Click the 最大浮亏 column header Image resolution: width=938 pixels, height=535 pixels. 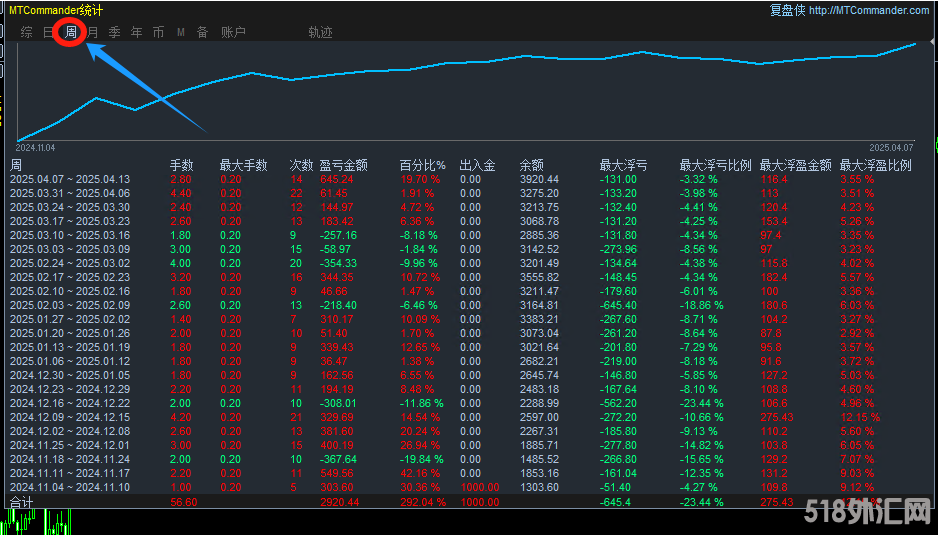pos(623,165)
